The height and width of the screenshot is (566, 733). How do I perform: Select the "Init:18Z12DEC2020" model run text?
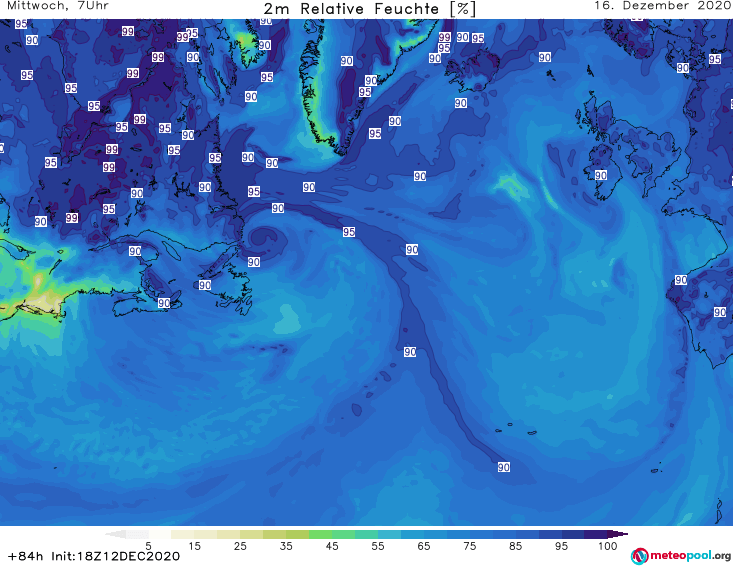pos(115,556)
